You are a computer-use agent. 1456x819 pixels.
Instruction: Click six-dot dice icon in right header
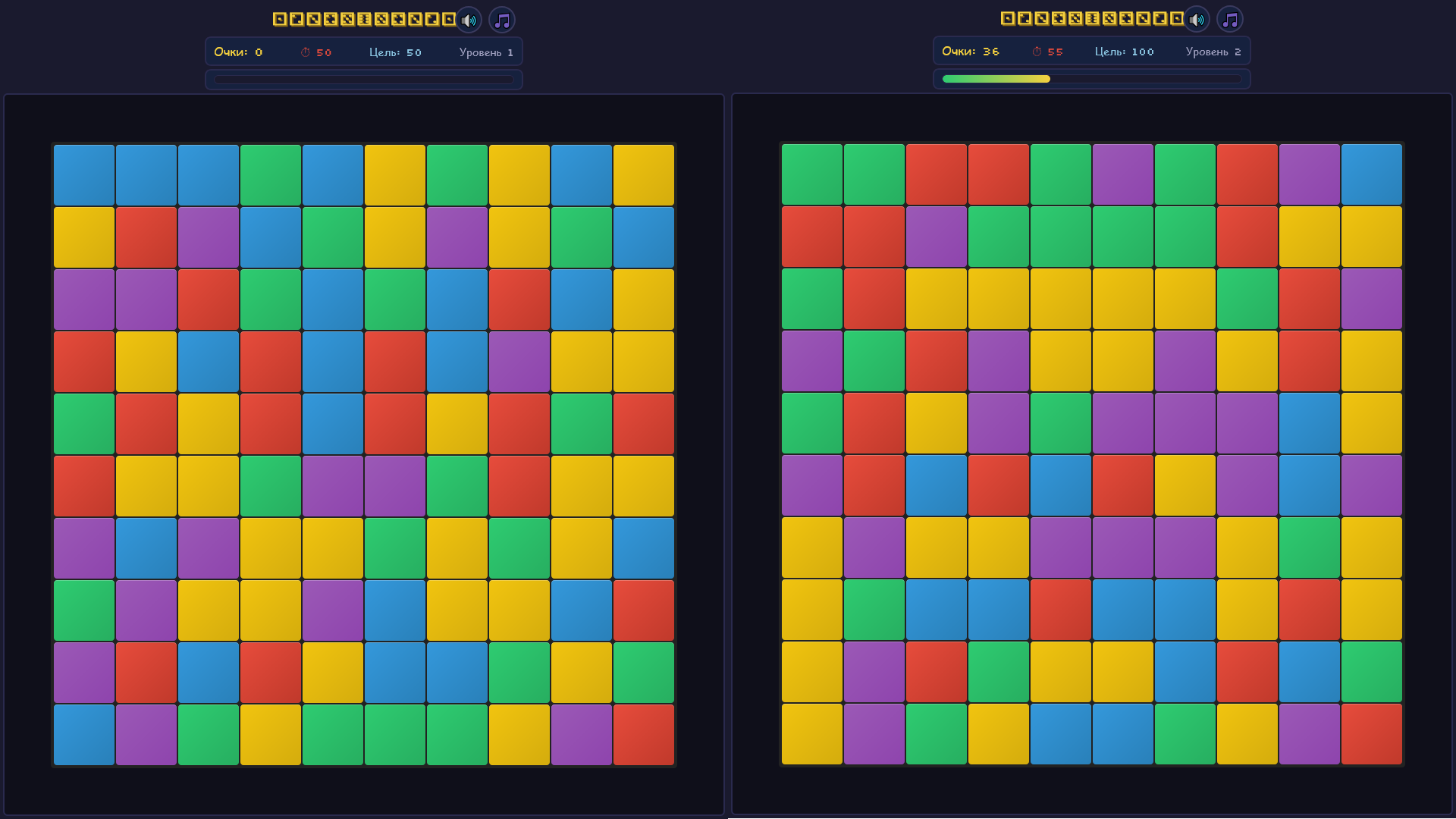pyautogui.click(x=1092, y=18)
